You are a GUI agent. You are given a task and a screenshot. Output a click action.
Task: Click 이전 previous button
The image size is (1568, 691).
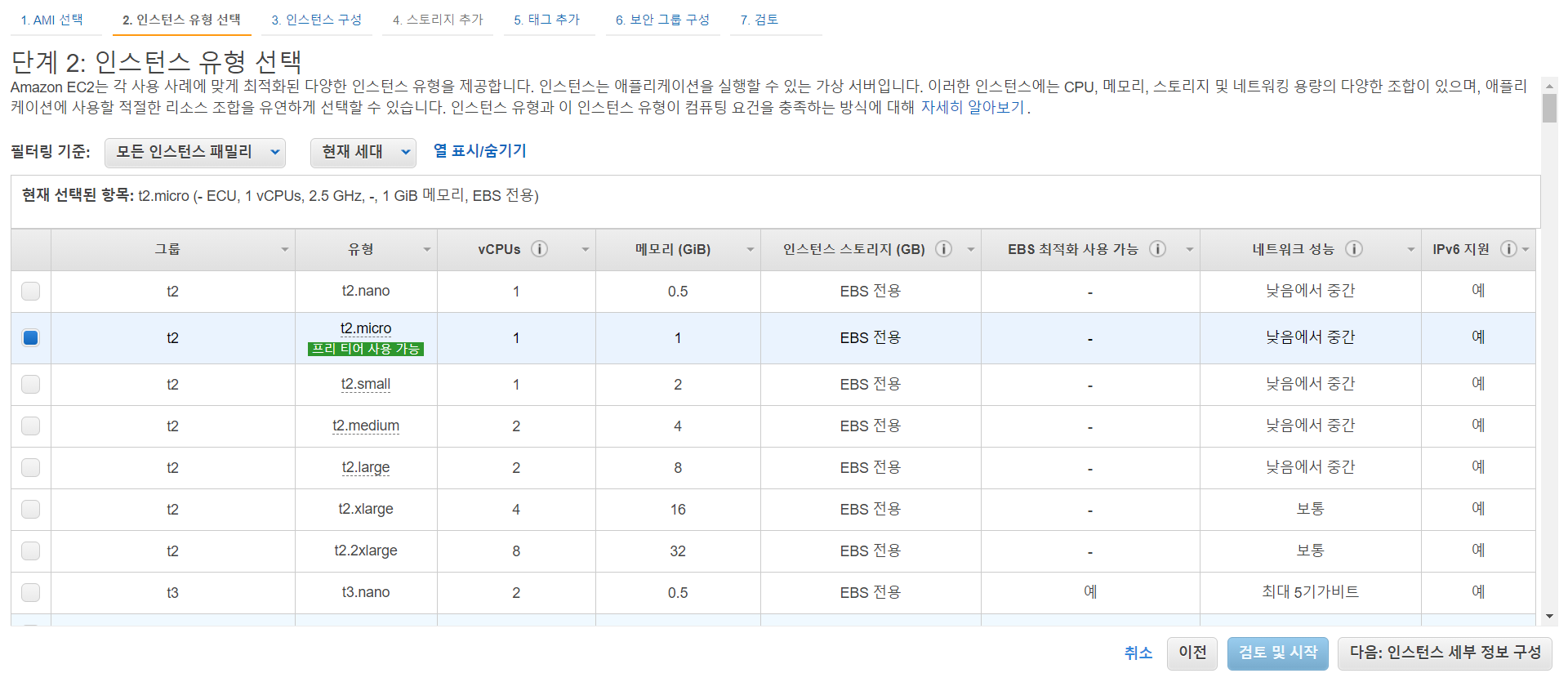1192,653
